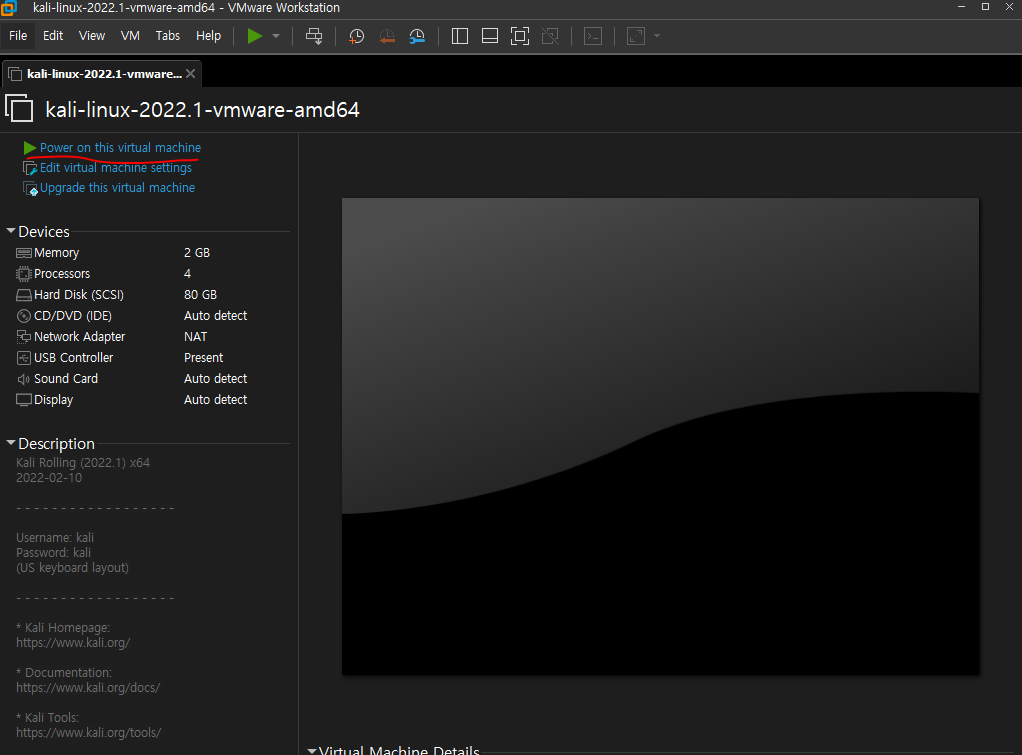The height and width of the screenshot is (755, 1022).
Task: Click the stretch guest display icon
Action: pyautogui.click(x=635, y=36)
